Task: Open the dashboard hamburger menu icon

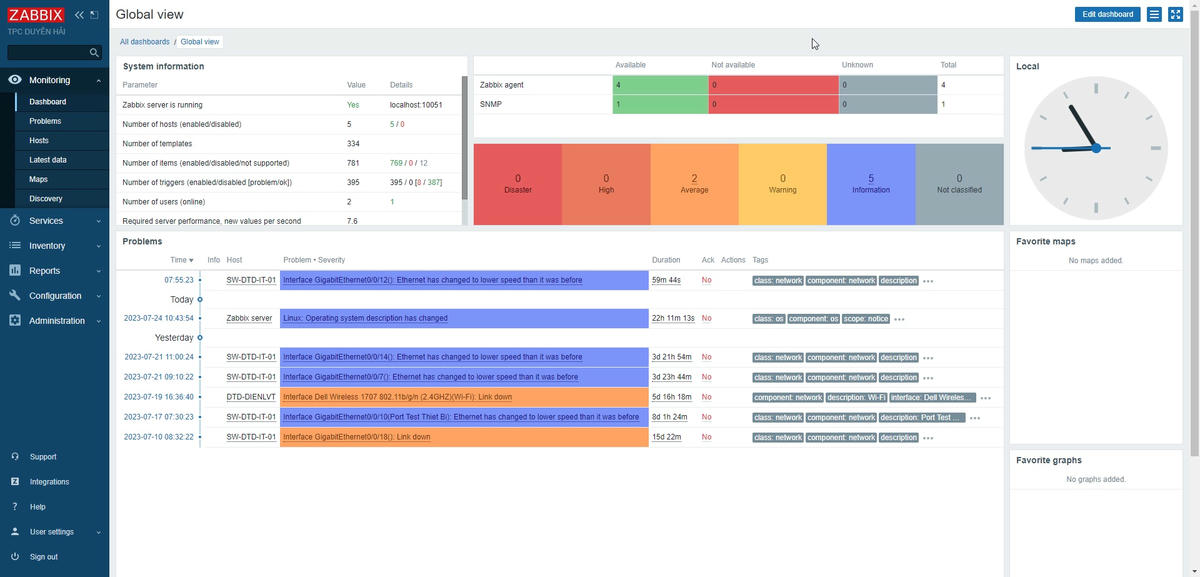Action: (1152, 14)
